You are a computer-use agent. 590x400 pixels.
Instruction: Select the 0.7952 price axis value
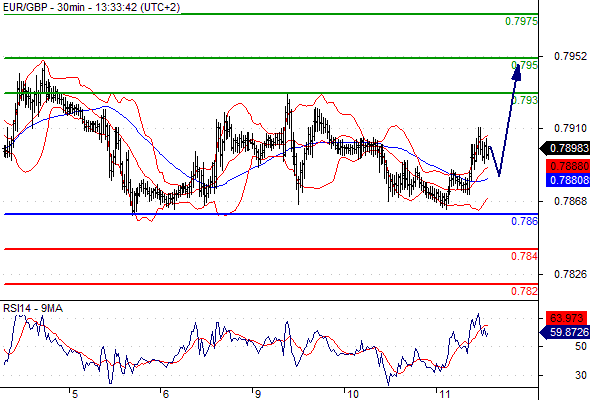[x=570, y=56]
